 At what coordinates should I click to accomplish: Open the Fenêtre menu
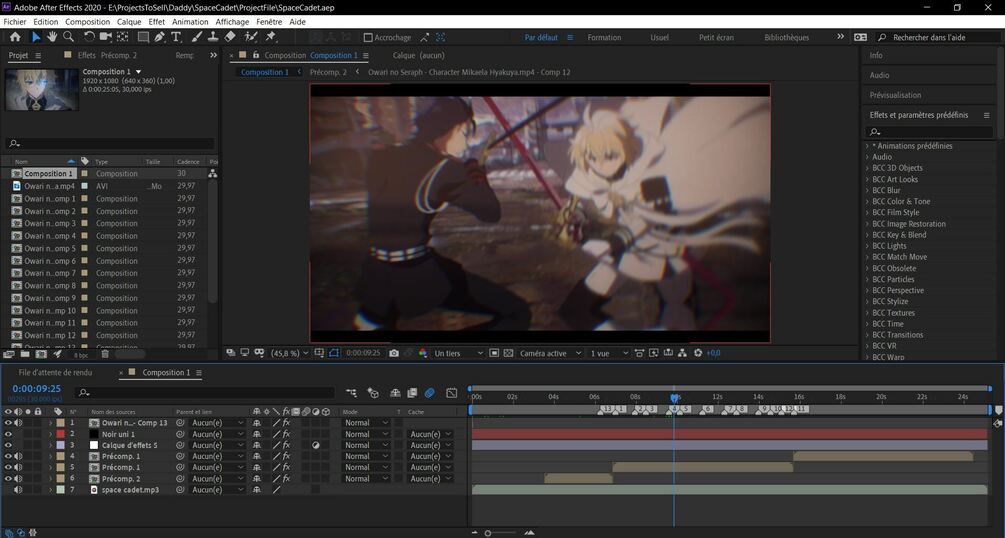[x=269, y=22]
